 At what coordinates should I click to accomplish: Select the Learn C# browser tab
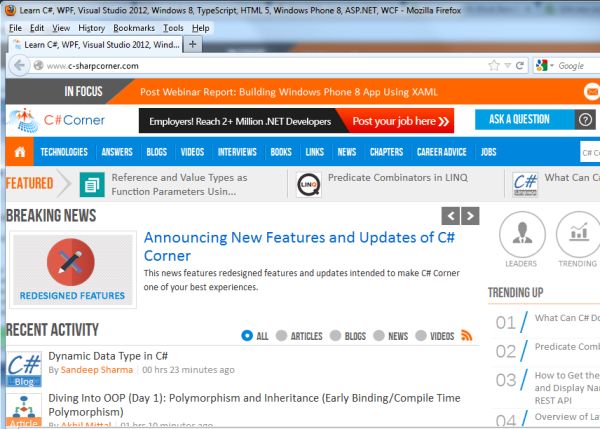[x=96, y=44]
